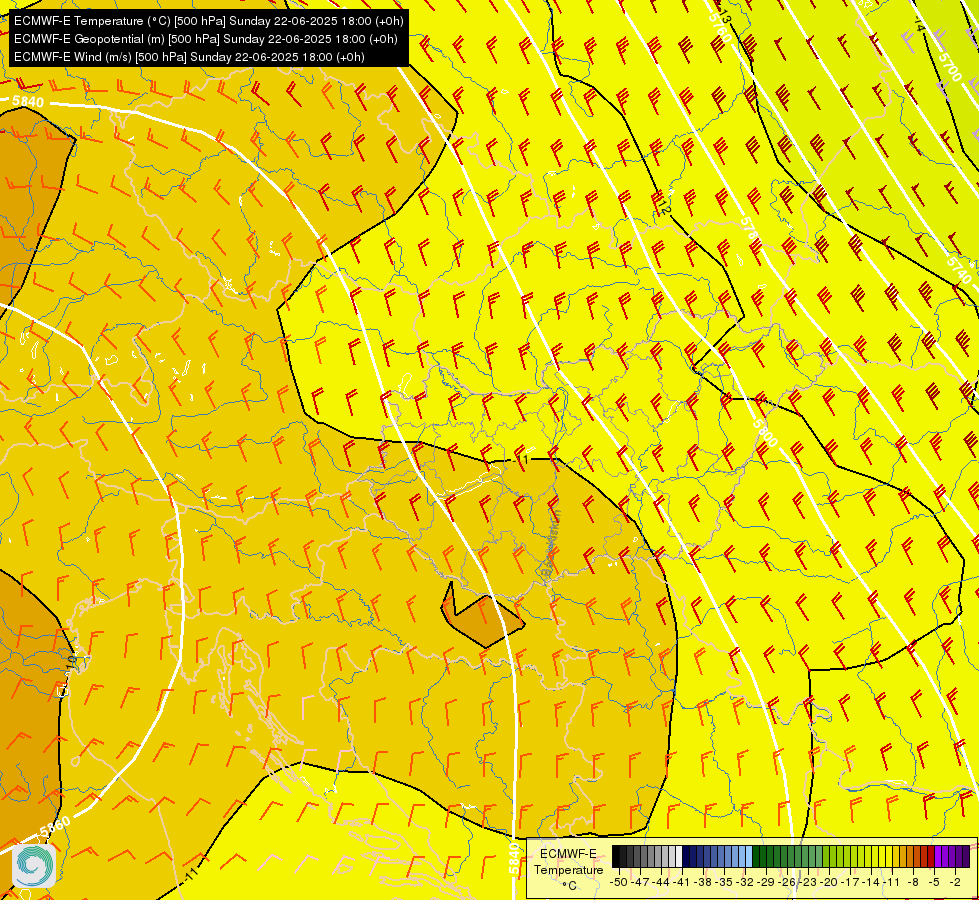The height and width of the screenshot is (900, 979).
Task: Click the -11 legend tick label
Action: click(x=891, y=882)
